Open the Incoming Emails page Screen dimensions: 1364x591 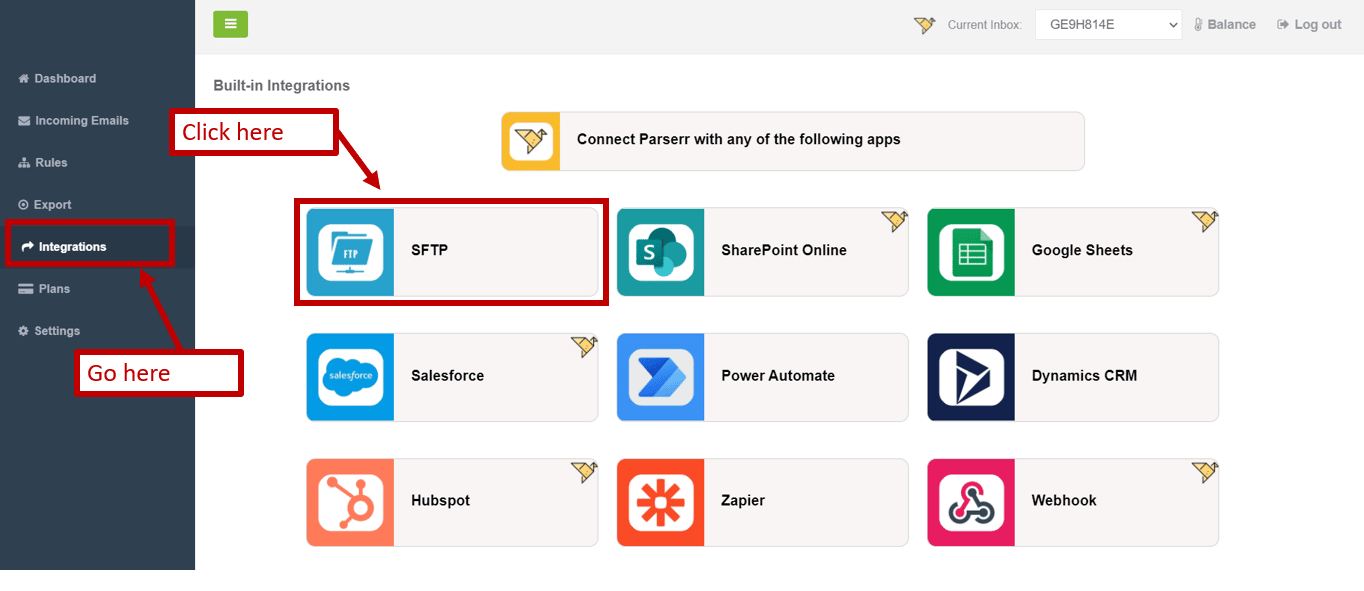81,120
